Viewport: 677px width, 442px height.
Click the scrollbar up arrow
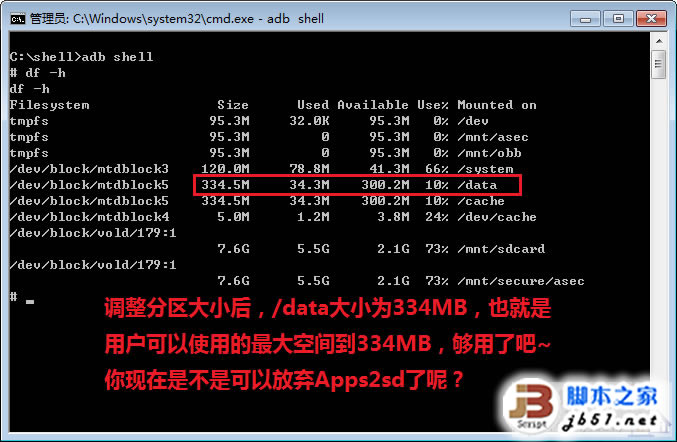point(659,41)
